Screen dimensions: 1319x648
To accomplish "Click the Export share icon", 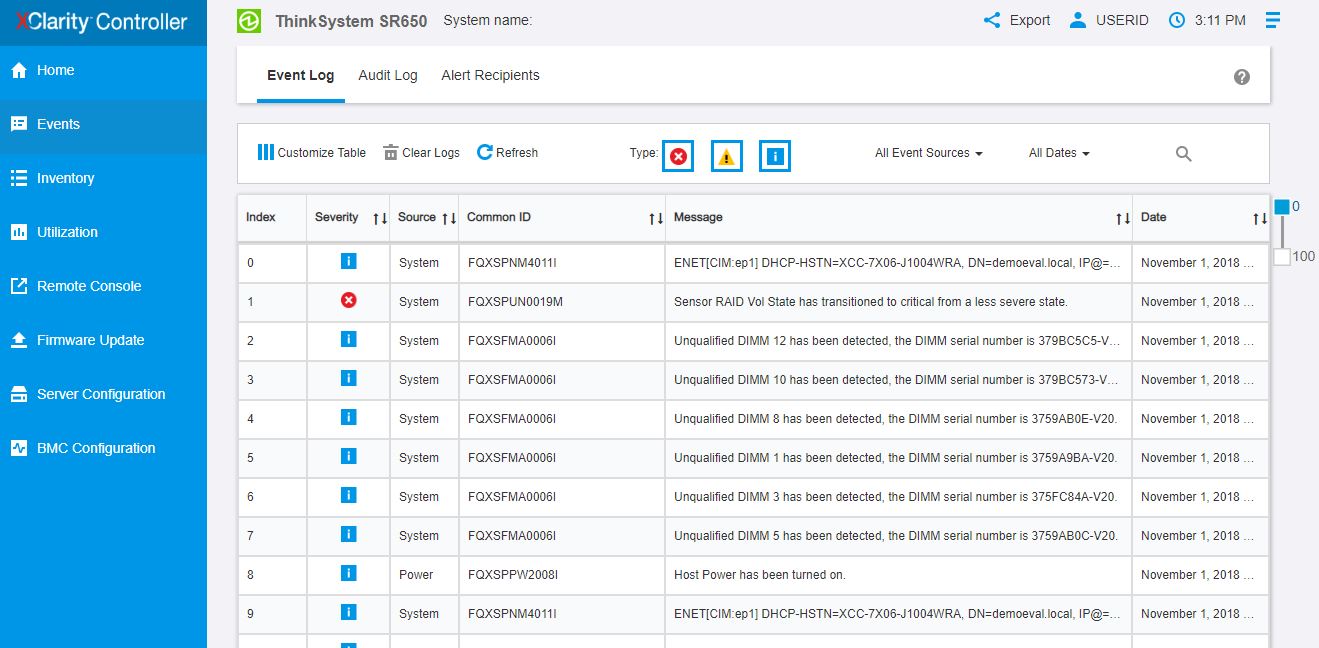I will [992, 20].
